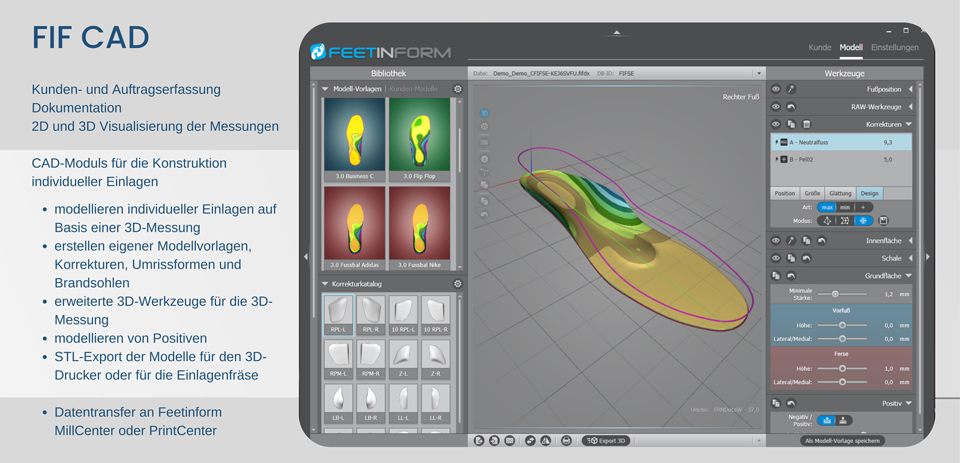Image resolution: width=960 pixels, height=463 pixels.
Task: Set Art to max
Action: pyautogui.click(x=827, y=207)
